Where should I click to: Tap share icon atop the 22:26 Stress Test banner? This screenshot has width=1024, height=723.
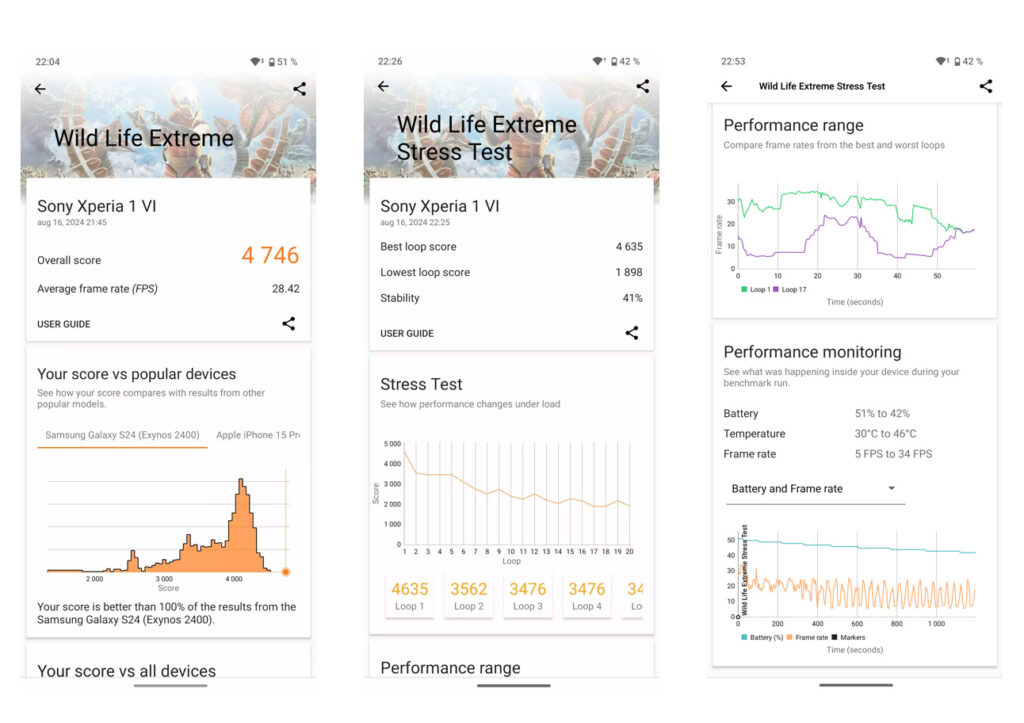point(642,87)
